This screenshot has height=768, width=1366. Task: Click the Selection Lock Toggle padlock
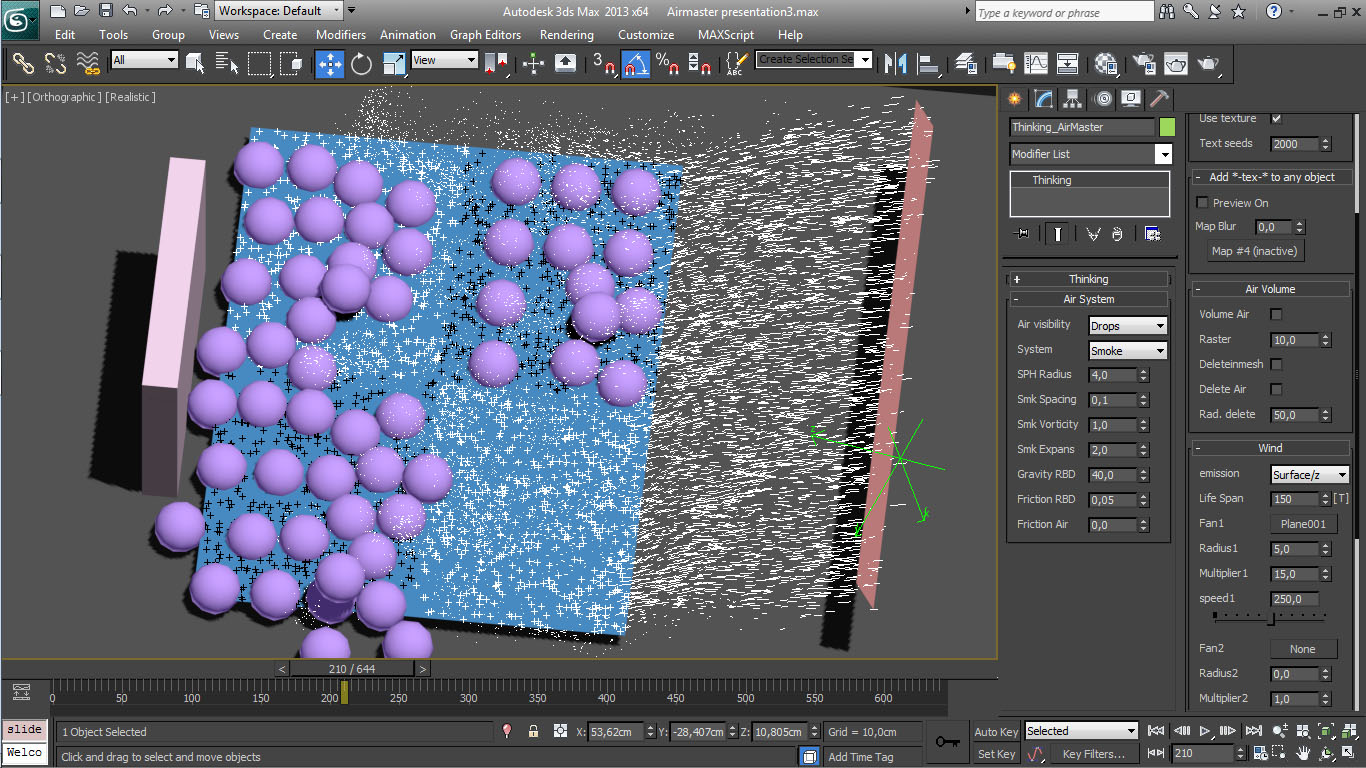[x=533, y=731]
